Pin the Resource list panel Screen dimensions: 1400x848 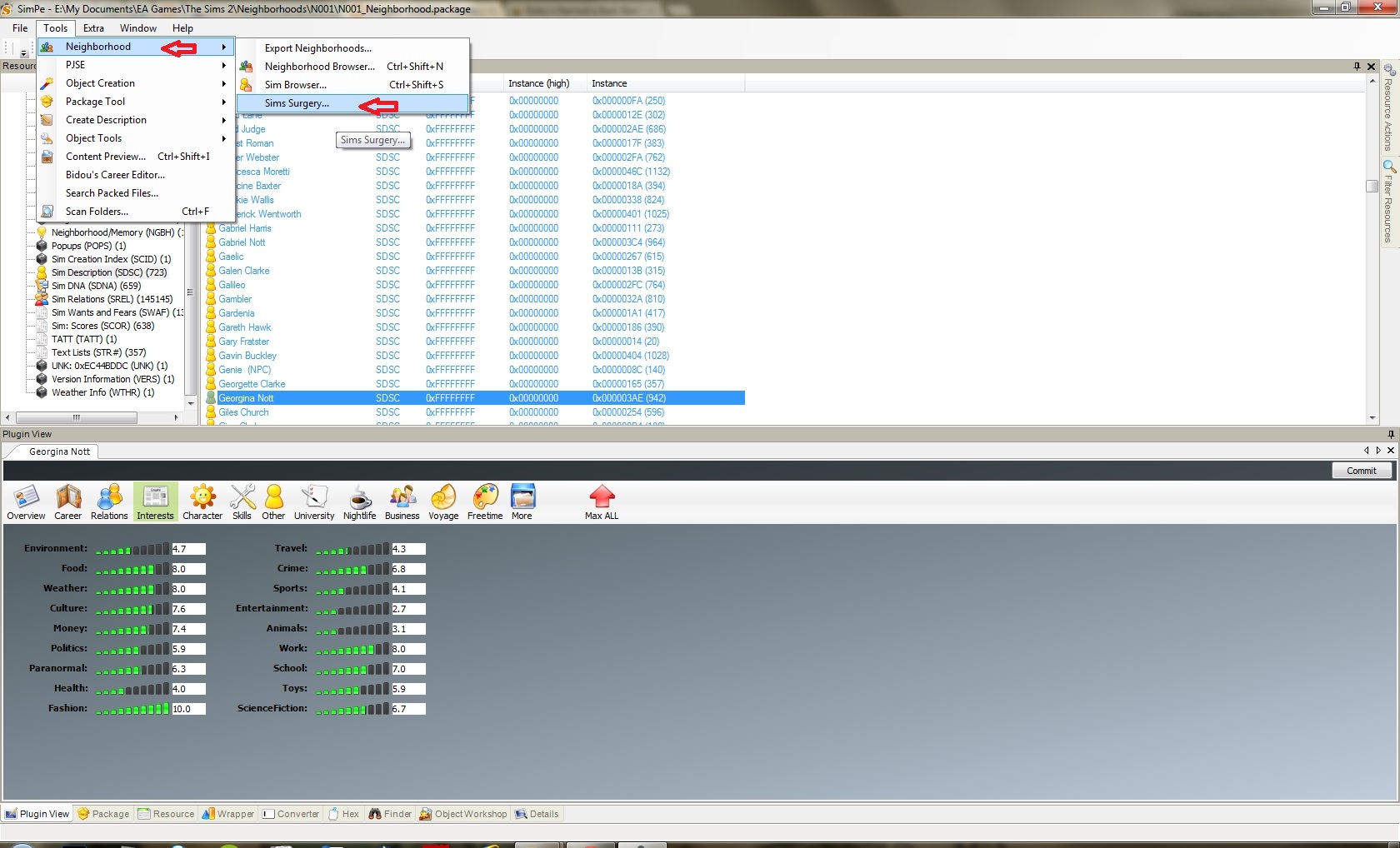click(x=1357, y=67)
